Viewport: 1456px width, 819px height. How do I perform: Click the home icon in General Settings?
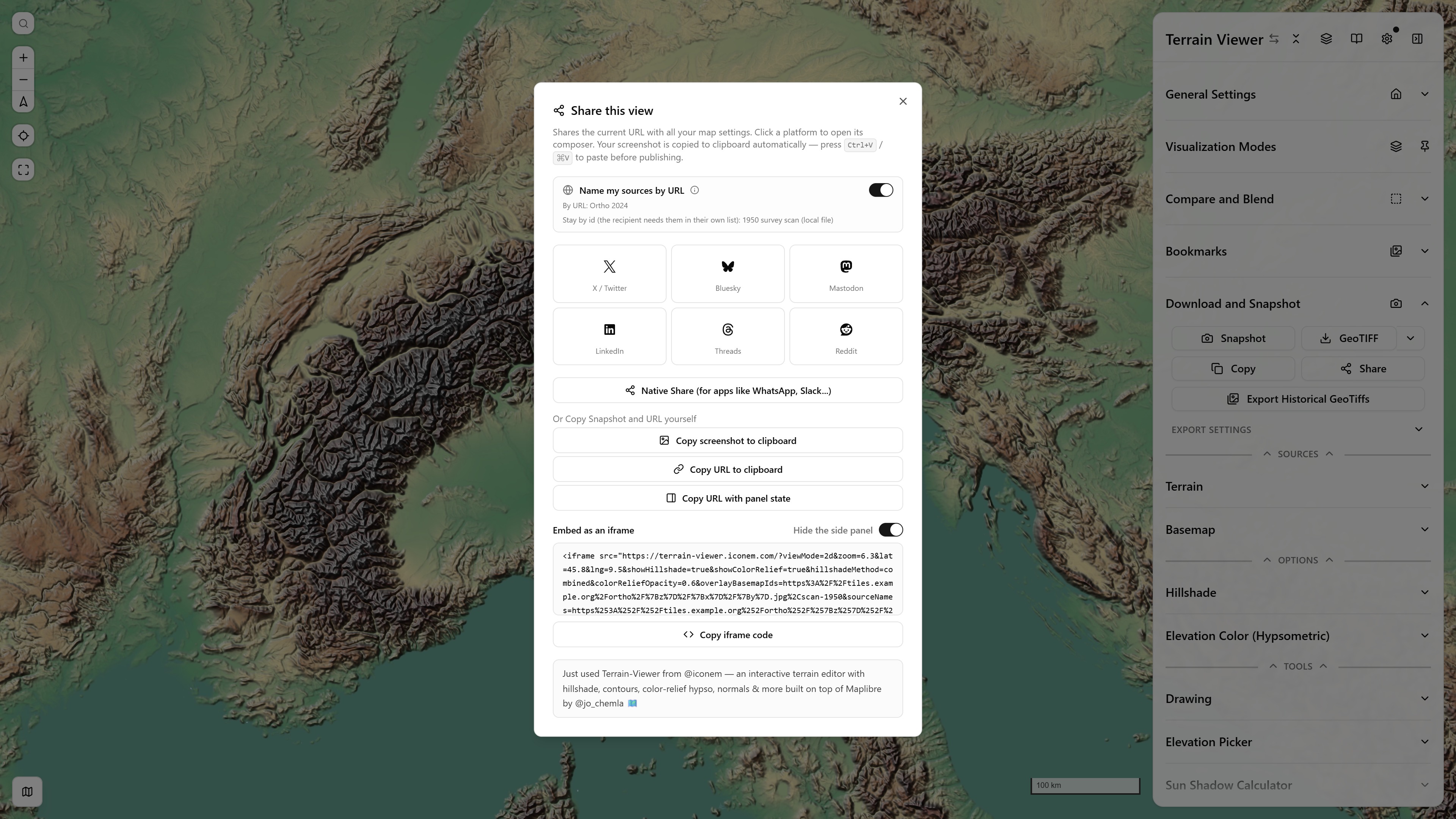click(x=1396, y=94)
